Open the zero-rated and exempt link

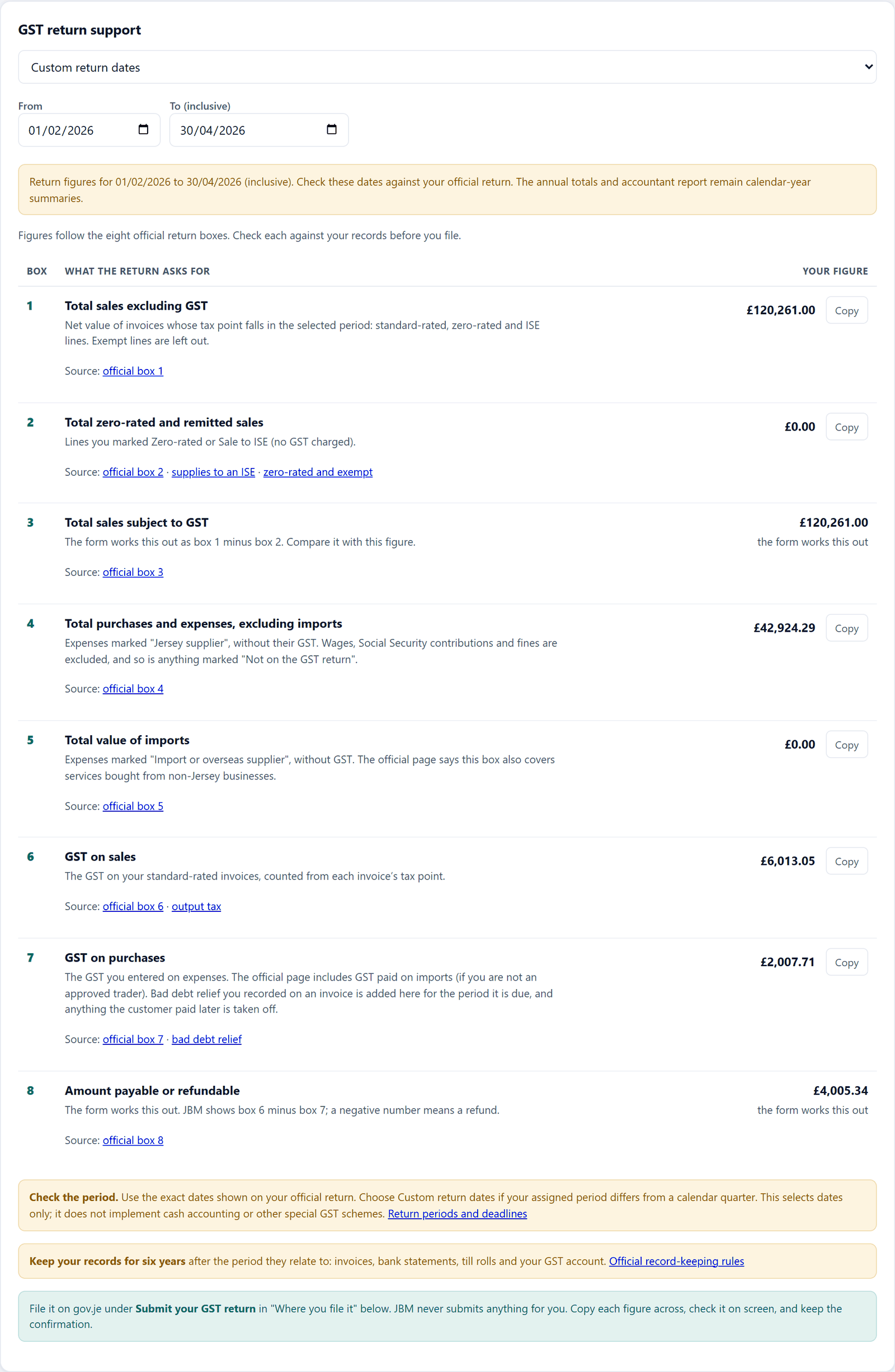[318, 471]
